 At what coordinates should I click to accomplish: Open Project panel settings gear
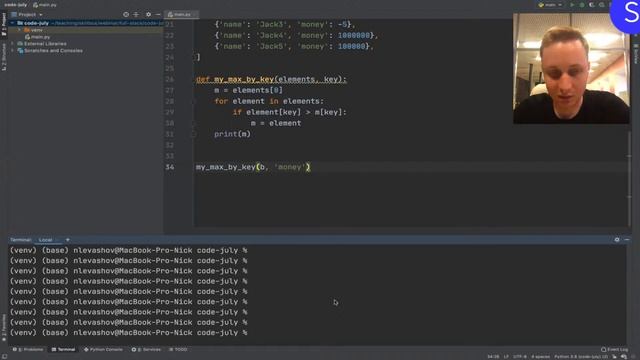[149, 14]
